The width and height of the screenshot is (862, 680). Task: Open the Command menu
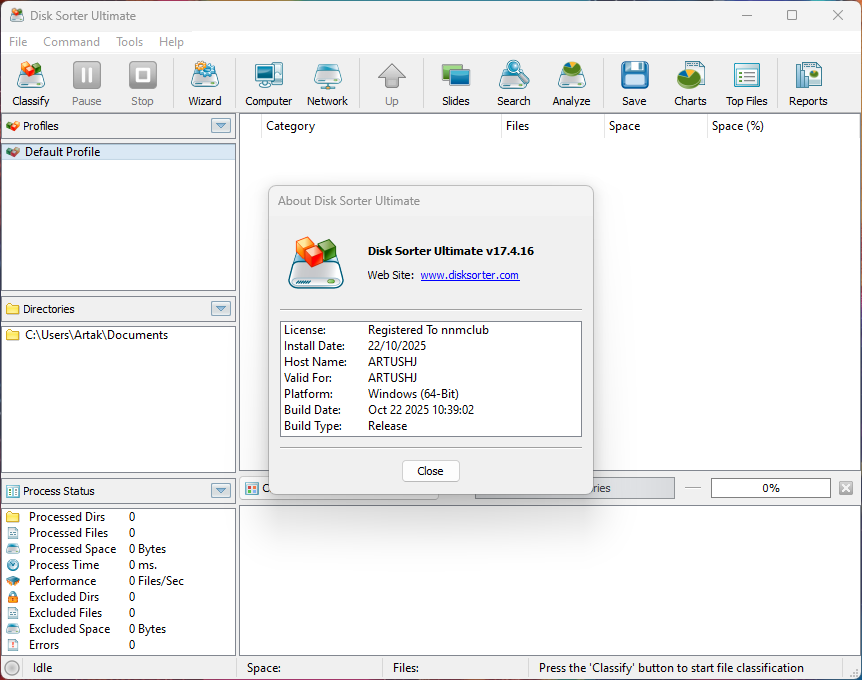click(71, 42)
